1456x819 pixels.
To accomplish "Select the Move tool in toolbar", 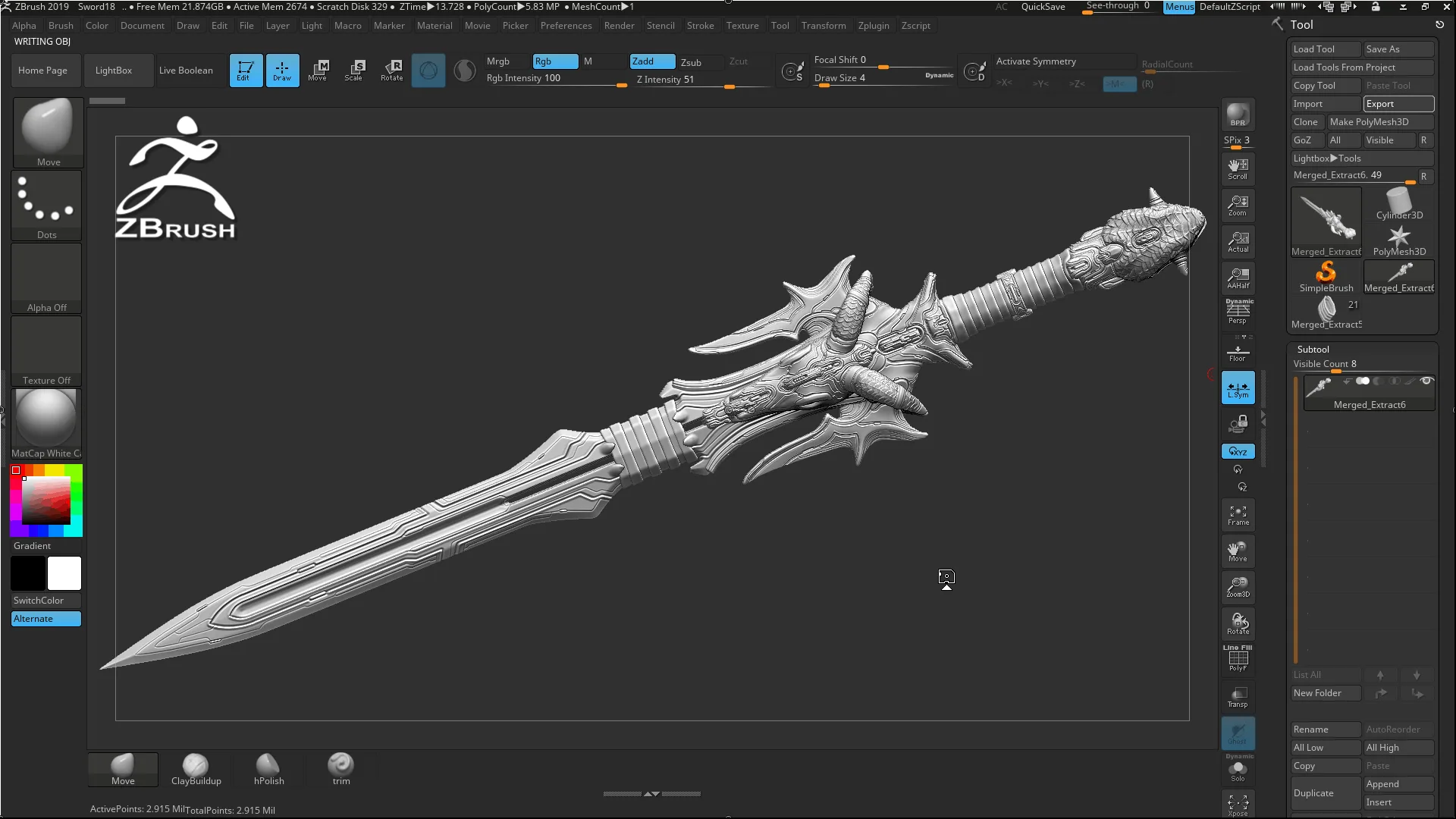I will [x=318, y=70].
